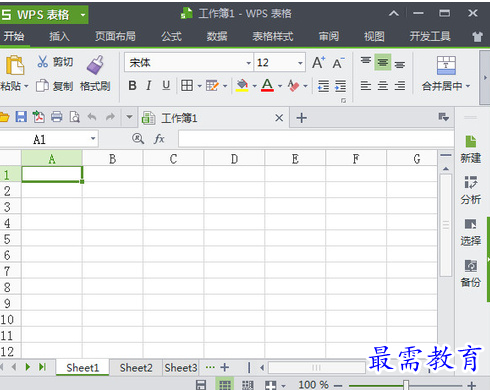
Task: Apply the borders icon
Action: pos(187,86)
